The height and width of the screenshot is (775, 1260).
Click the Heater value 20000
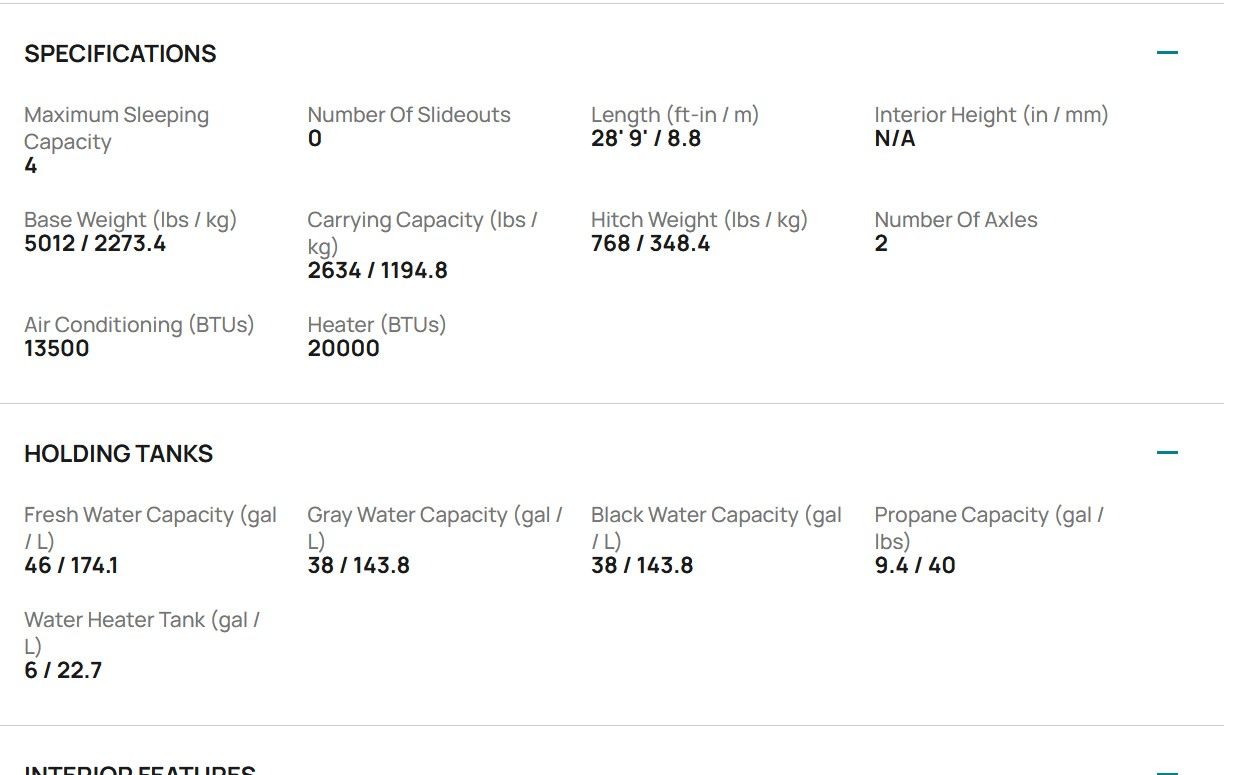click(343, 349)
